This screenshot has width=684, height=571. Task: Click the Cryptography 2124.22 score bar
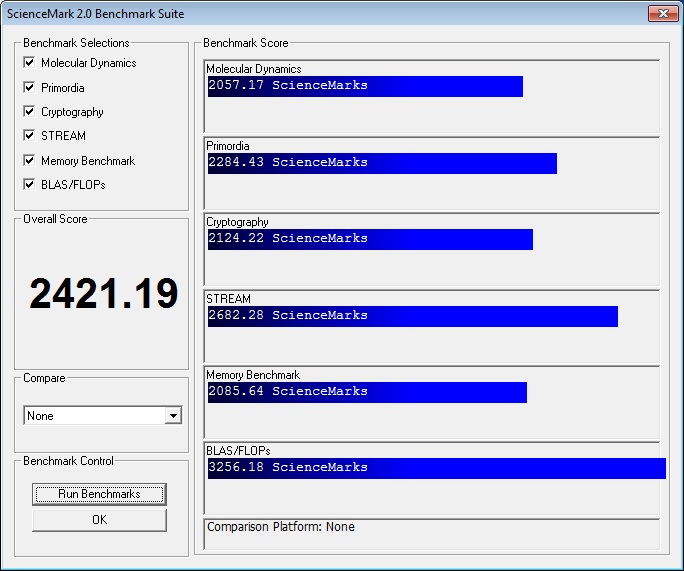(370, 239)
